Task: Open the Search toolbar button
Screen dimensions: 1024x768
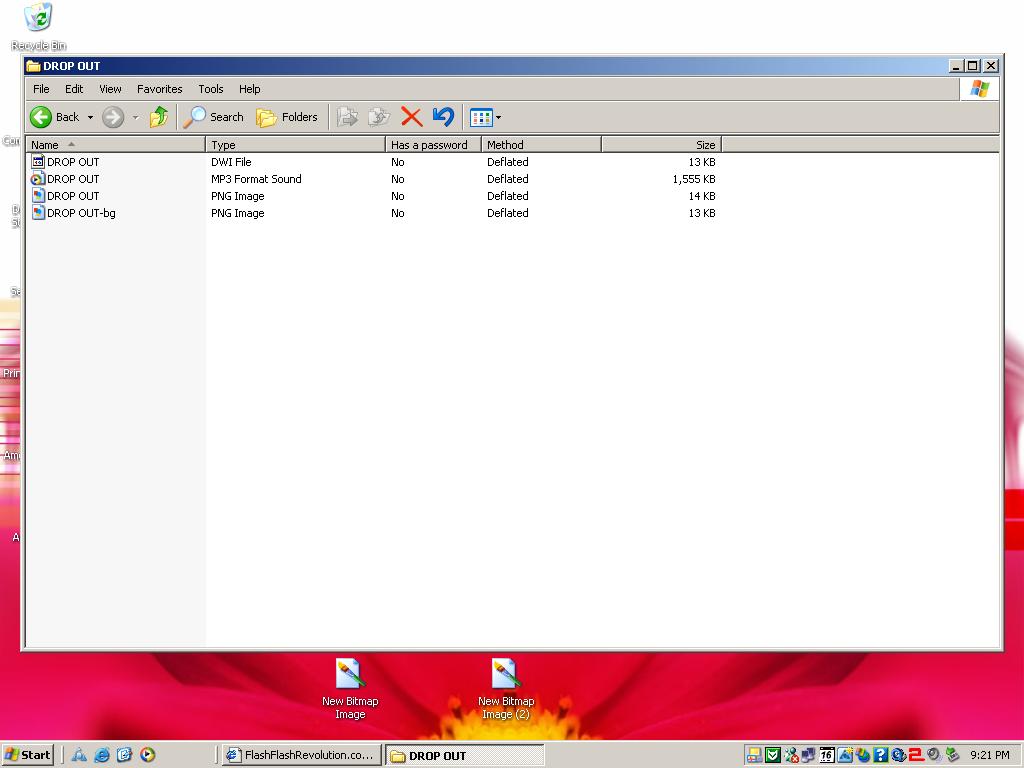Action: click(x=214, y=117)
